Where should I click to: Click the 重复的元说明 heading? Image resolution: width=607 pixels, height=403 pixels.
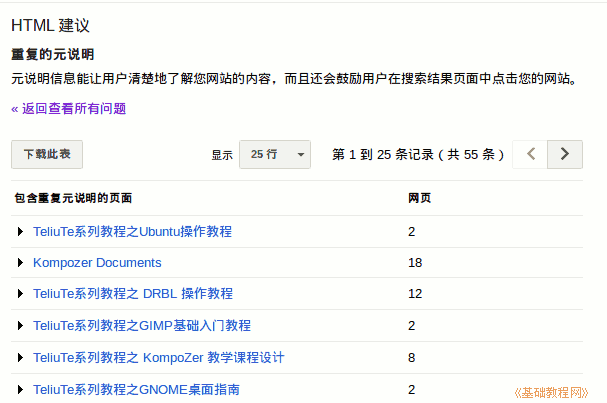[x=53, y=54]
